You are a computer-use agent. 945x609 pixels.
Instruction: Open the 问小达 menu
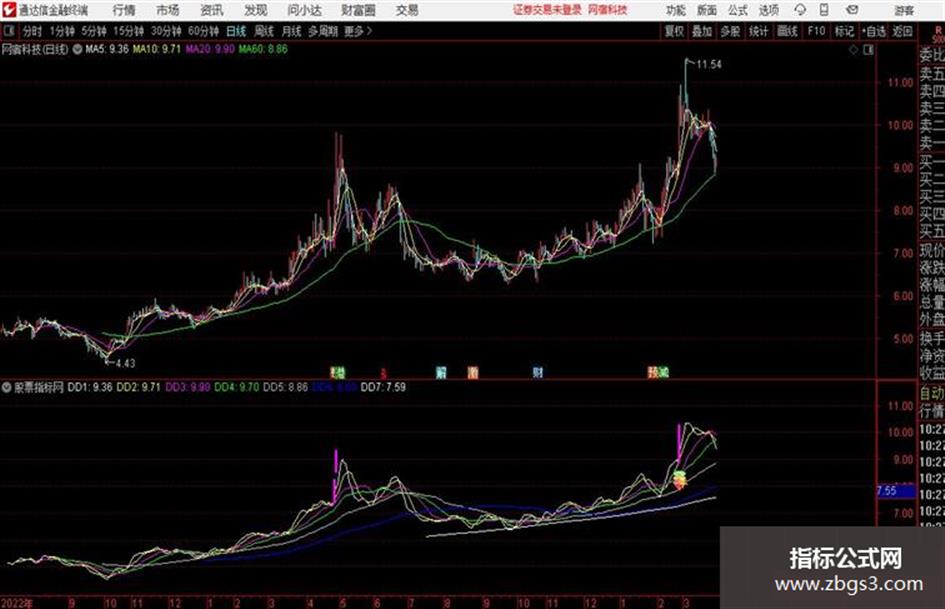pos(304,10)
